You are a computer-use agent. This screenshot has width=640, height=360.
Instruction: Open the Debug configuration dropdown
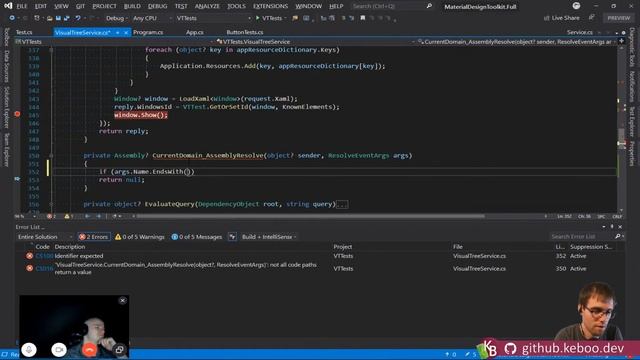[x=116, y=18]
